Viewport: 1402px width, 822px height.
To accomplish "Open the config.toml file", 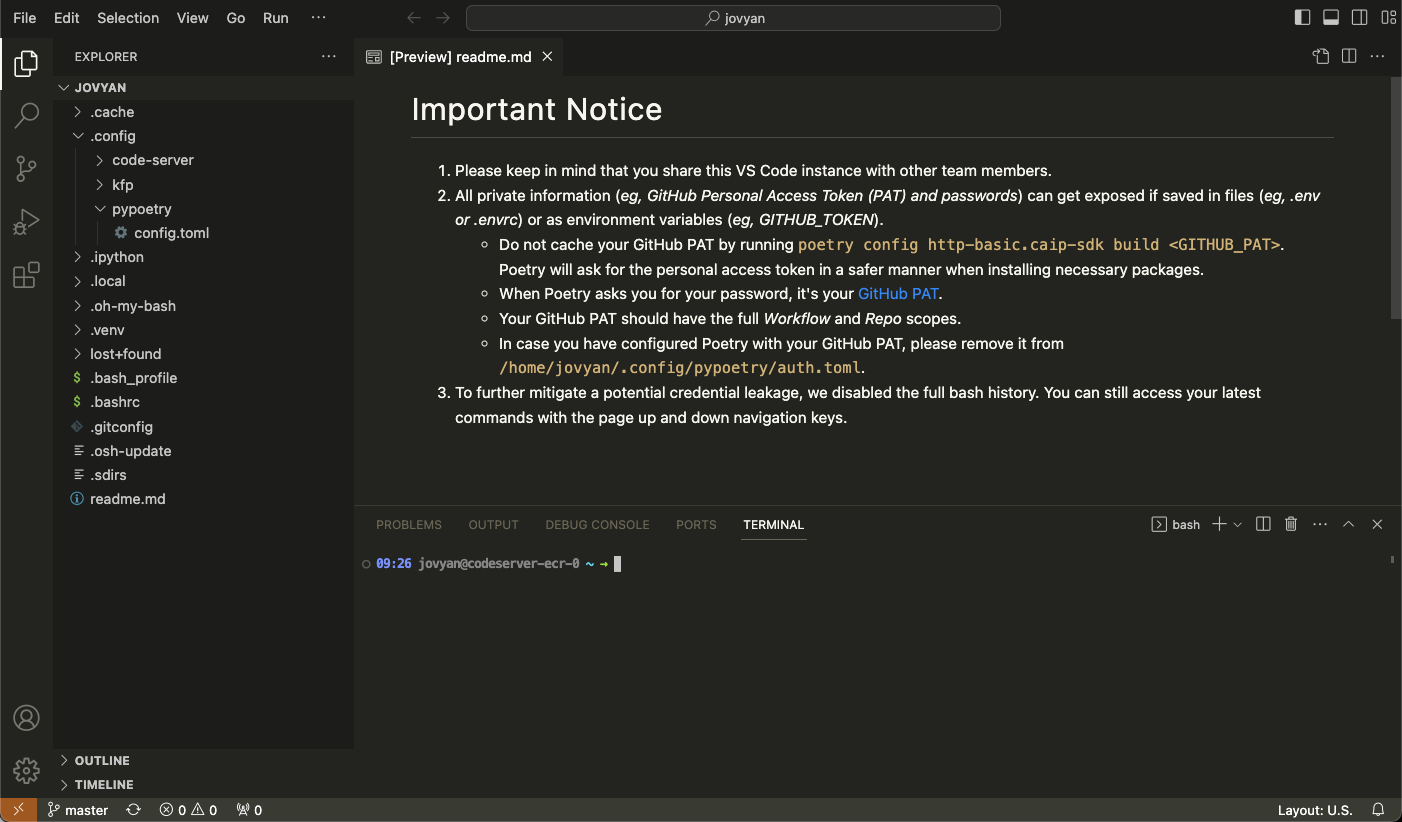I will [204, 233].
